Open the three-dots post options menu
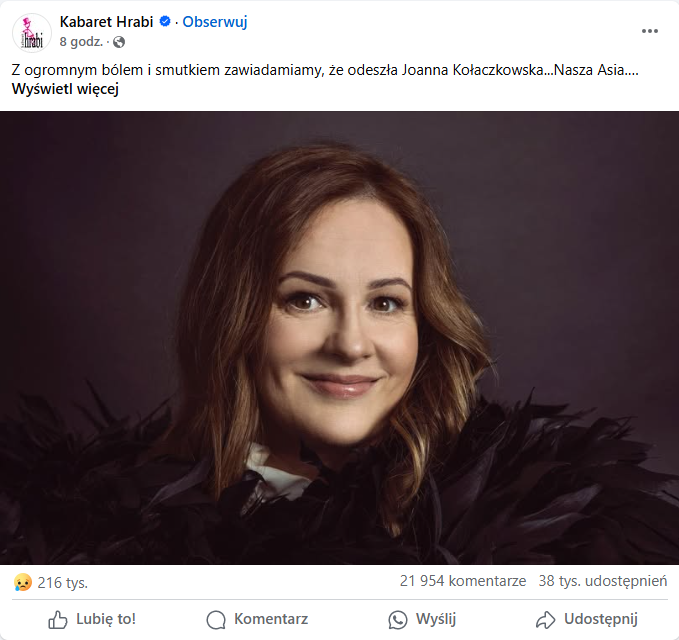Screen dimensions: 679x640 650,31
